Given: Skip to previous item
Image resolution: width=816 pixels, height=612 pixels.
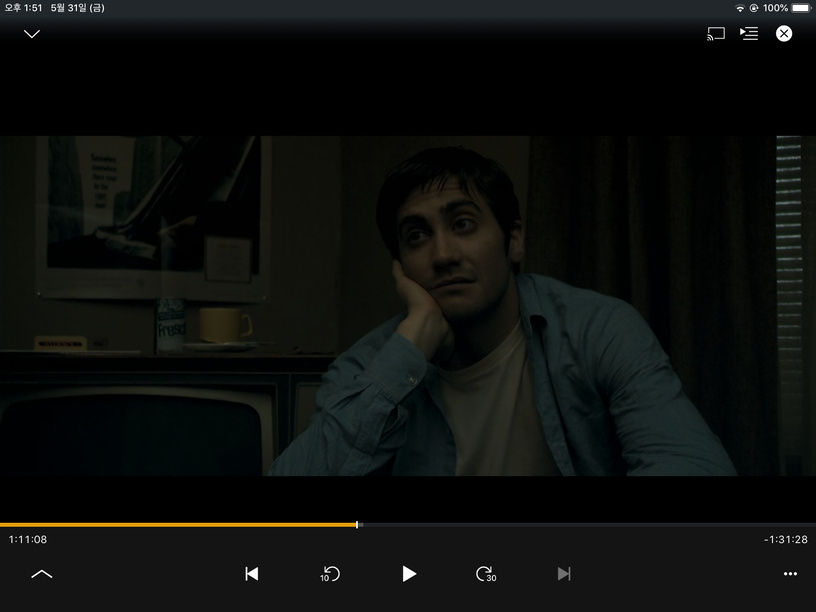Looking at the screenshot, I should pos(252,574).
